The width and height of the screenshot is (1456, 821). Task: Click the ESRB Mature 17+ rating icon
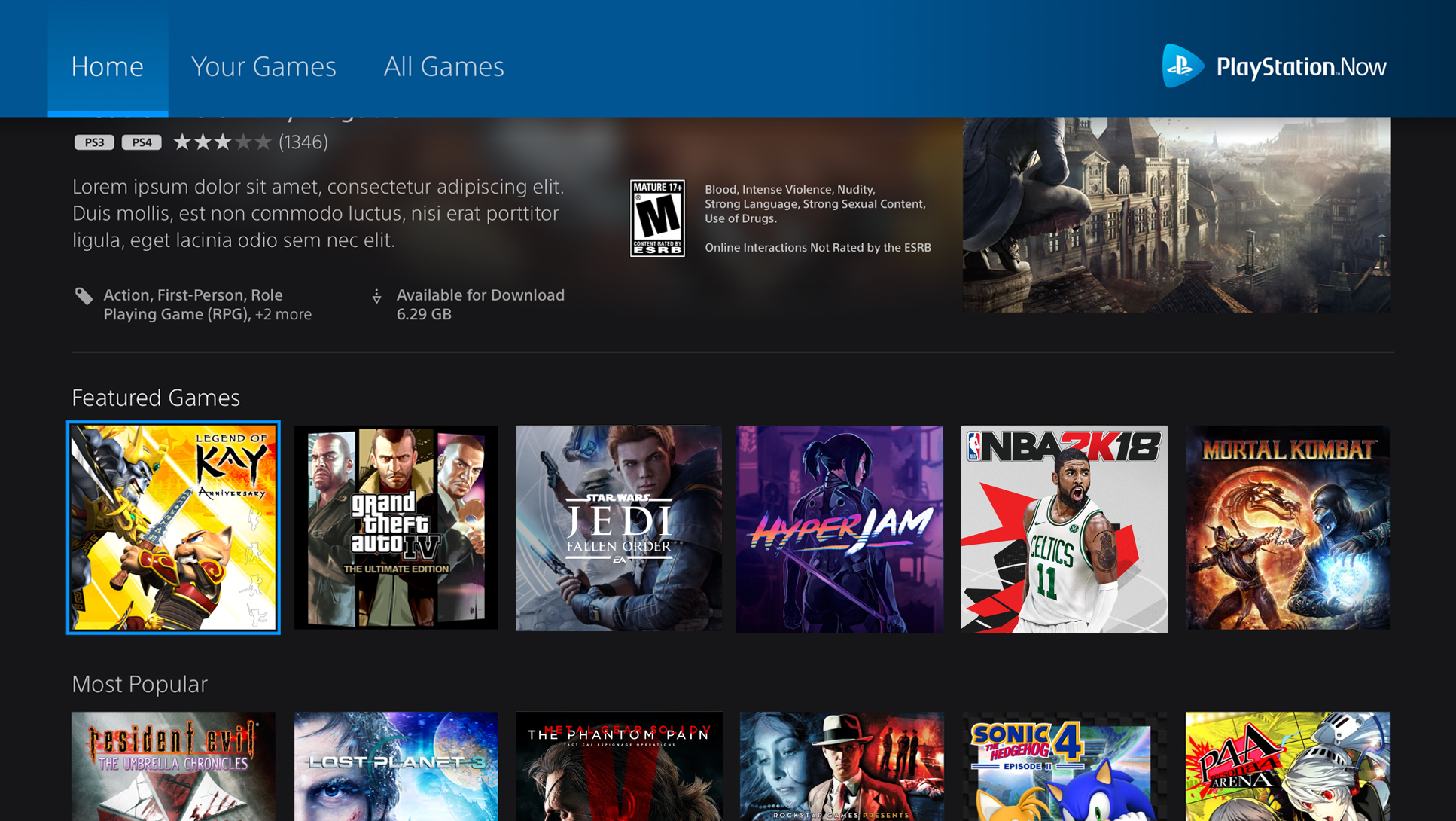tap(657, 218)
